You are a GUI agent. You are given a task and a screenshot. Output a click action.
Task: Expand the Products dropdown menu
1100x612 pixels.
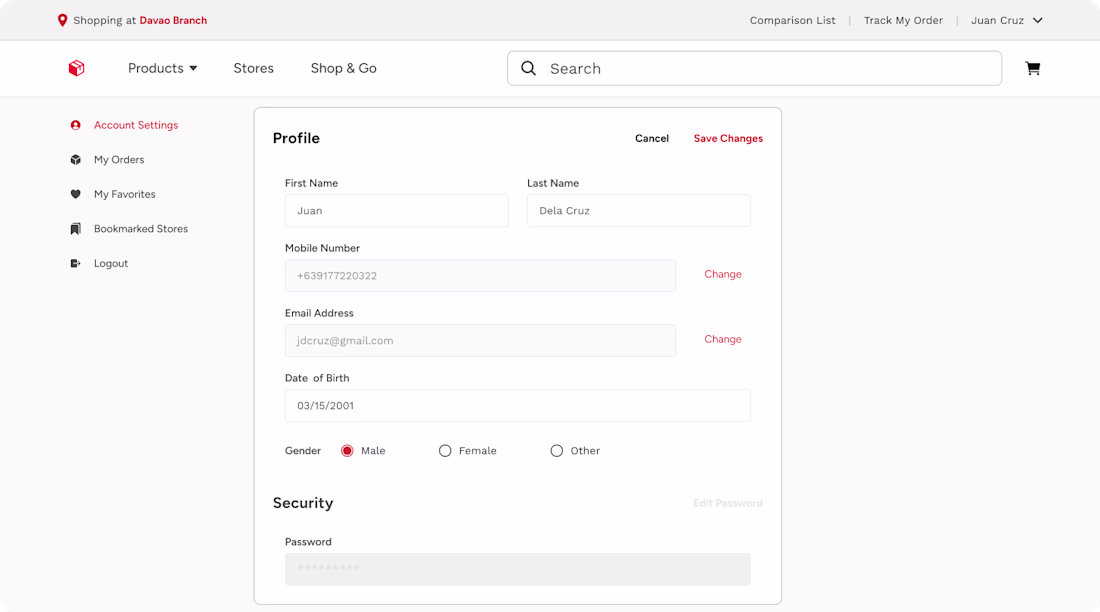pyautogui.click(x=162, y=68)
